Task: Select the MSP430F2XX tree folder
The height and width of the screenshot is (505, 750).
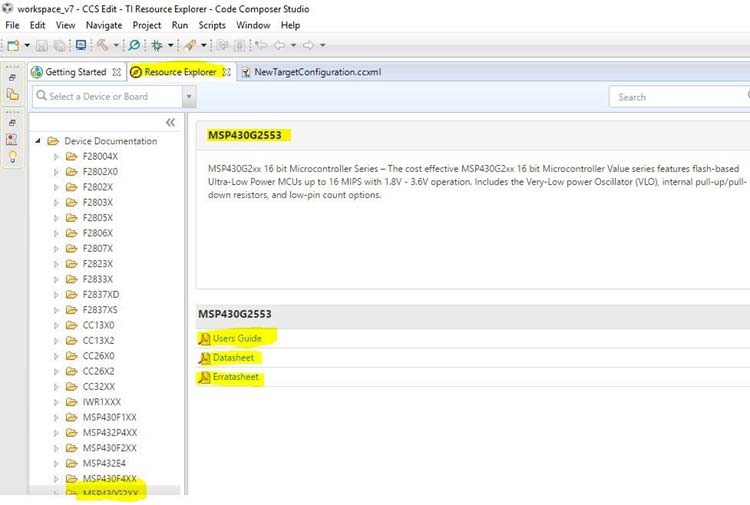Action: tap(110, 448)
